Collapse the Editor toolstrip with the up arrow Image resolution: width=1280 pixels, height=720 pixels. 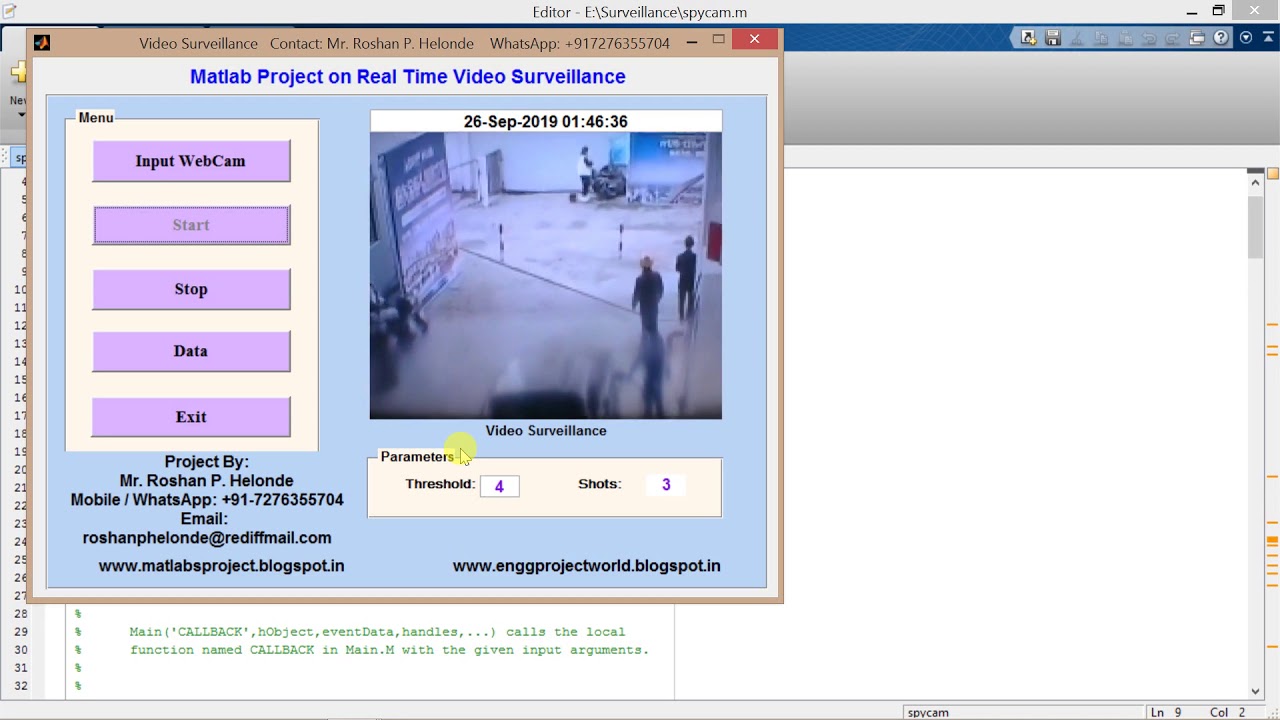click(x=1267, y=38)
